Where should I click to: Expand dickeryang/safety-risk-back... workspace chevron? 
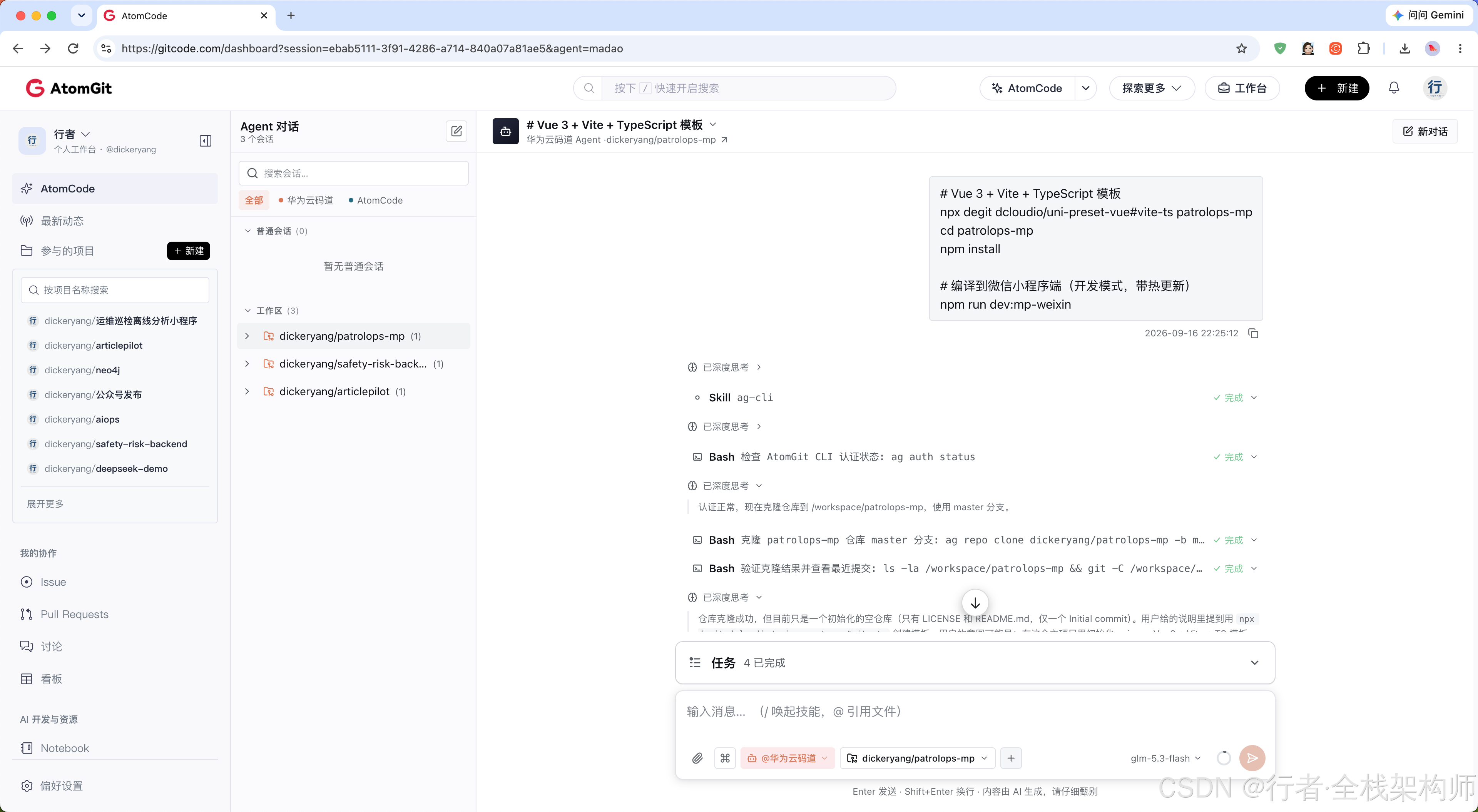(x=247, y=363)
